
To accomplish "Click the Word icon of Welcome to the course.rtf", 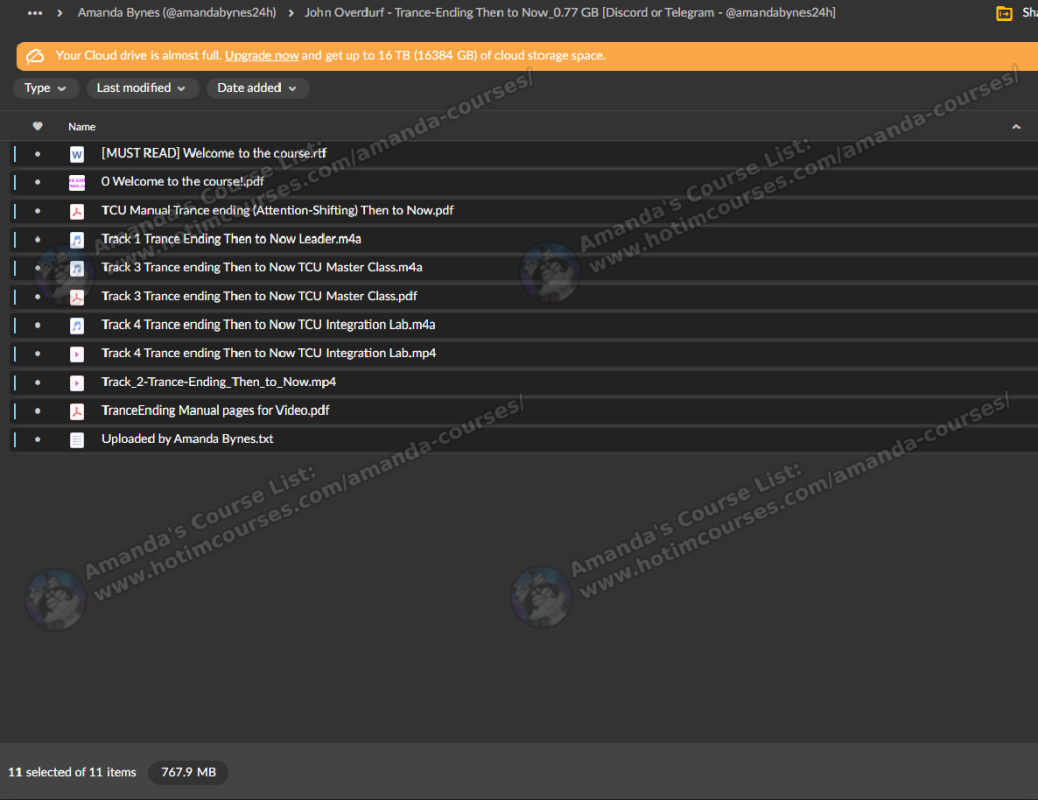I will (x=77, y=154).
